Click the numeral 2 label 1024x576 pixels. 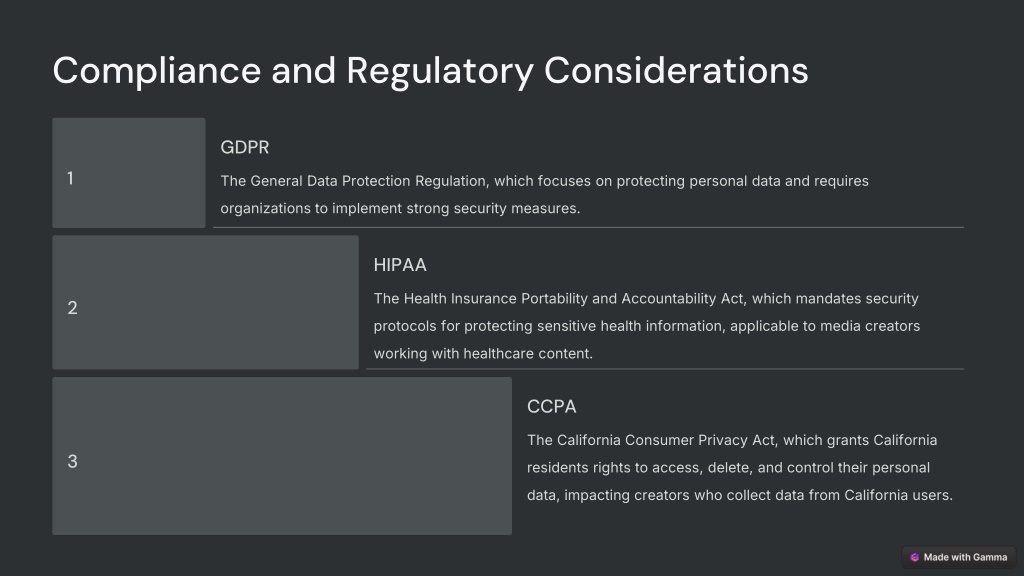pos(72,308)
